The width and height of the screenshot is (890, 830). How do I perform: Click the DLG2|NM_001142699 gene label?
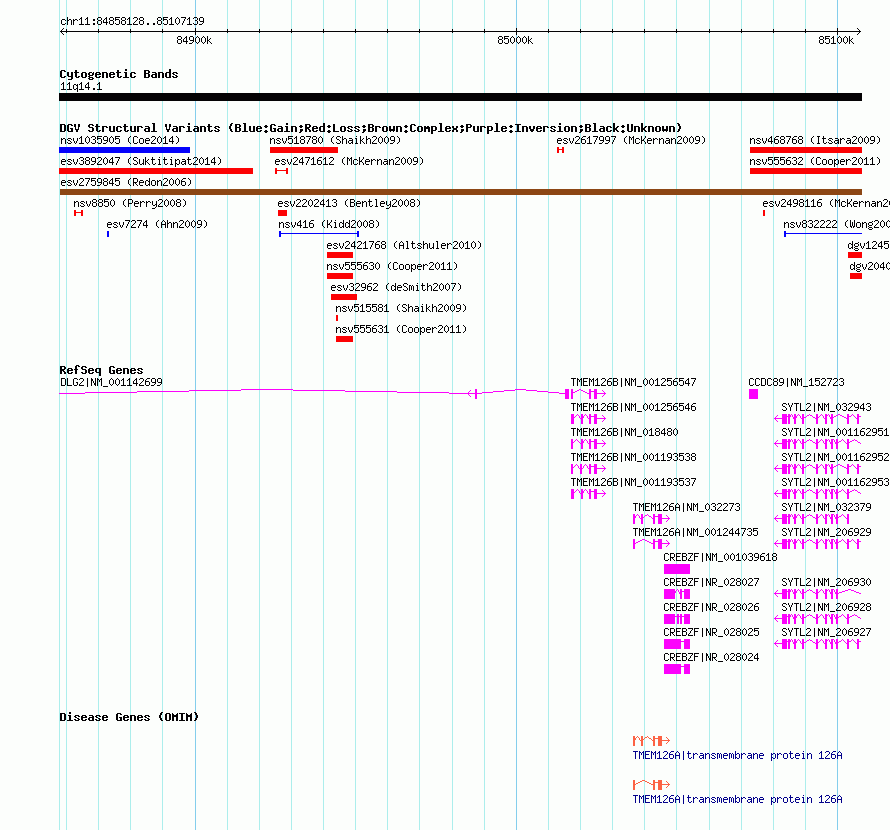tap(111, 382)
